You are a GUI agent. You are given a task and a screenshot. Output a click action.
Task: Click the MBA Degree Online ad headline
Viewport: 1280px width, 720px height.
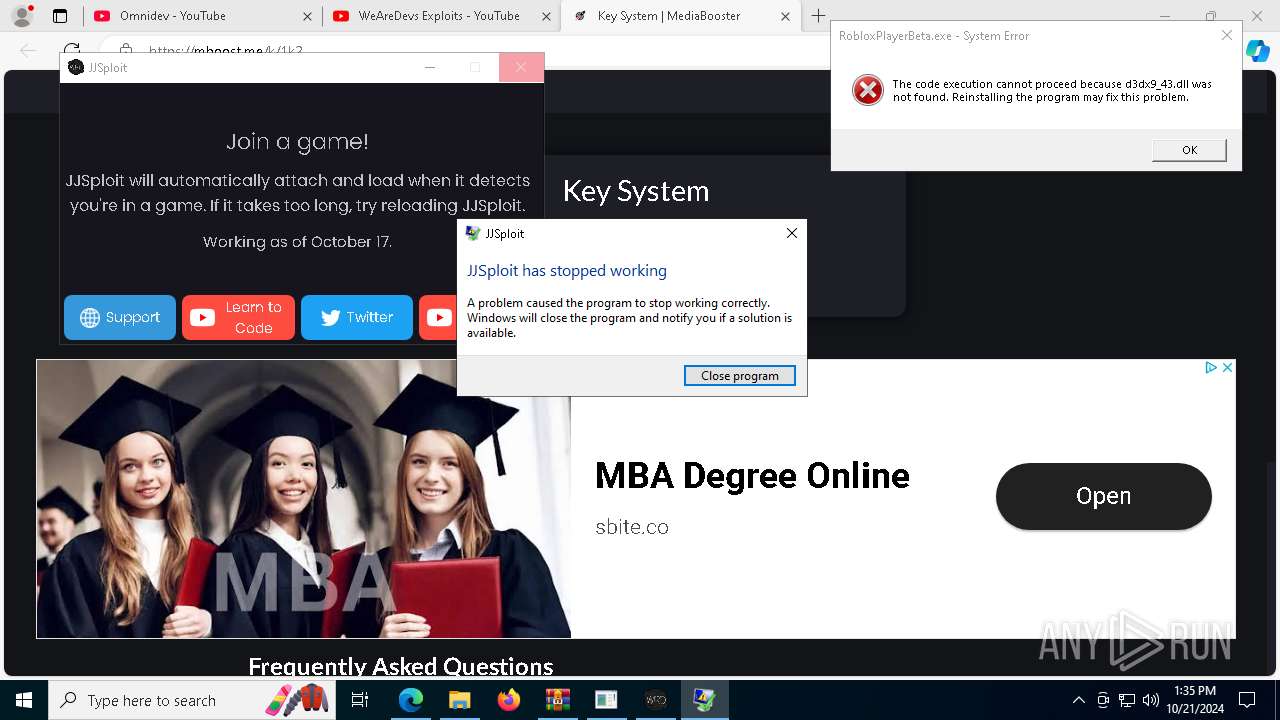752,475
